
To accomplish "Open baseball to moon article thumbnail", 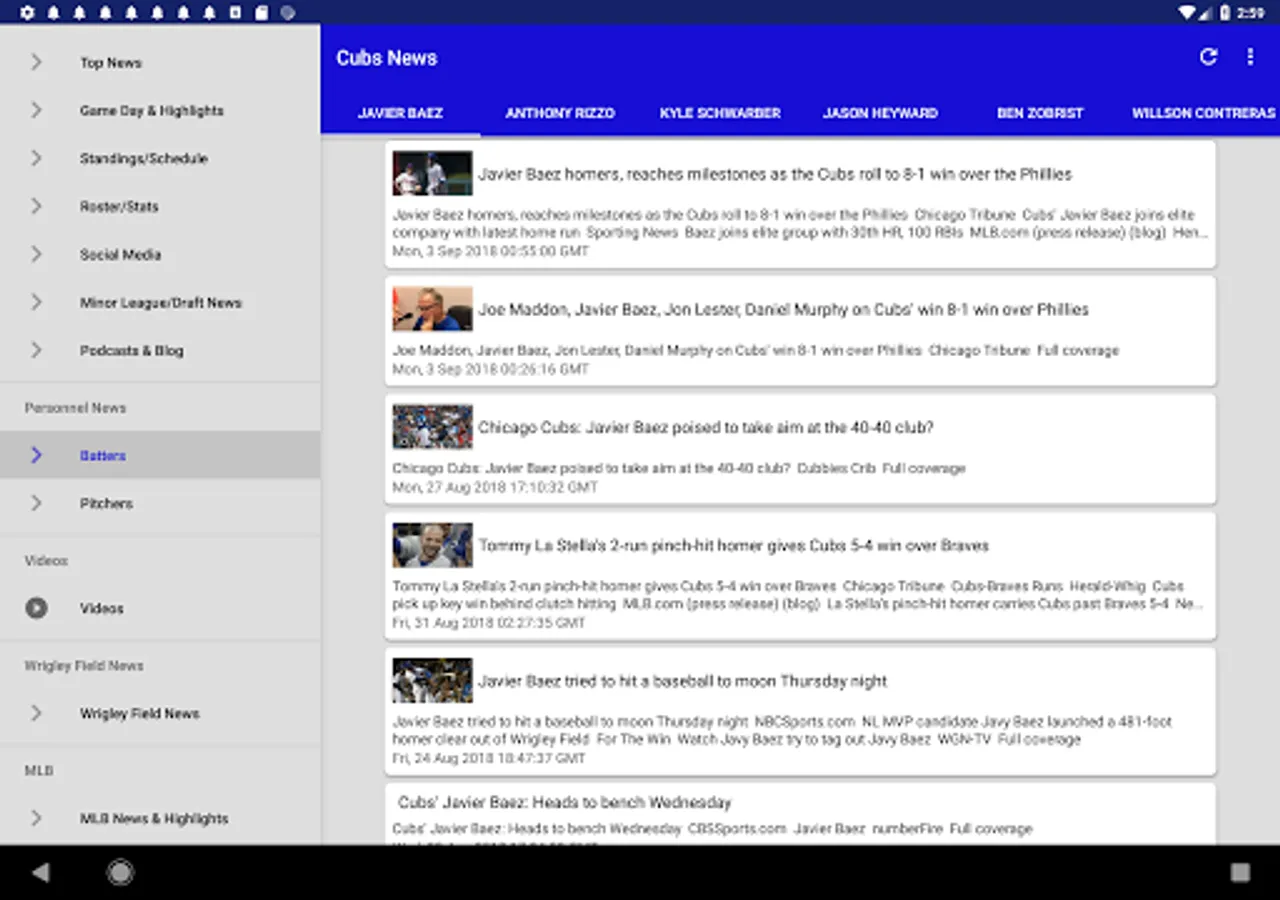I will (432, 681).
